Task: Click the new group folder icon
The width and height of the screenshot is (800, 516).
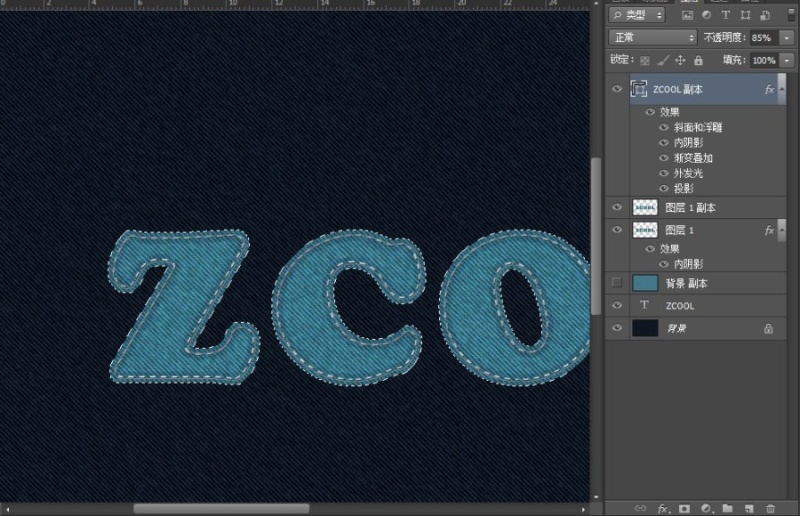Action: [x=727, y=508]
